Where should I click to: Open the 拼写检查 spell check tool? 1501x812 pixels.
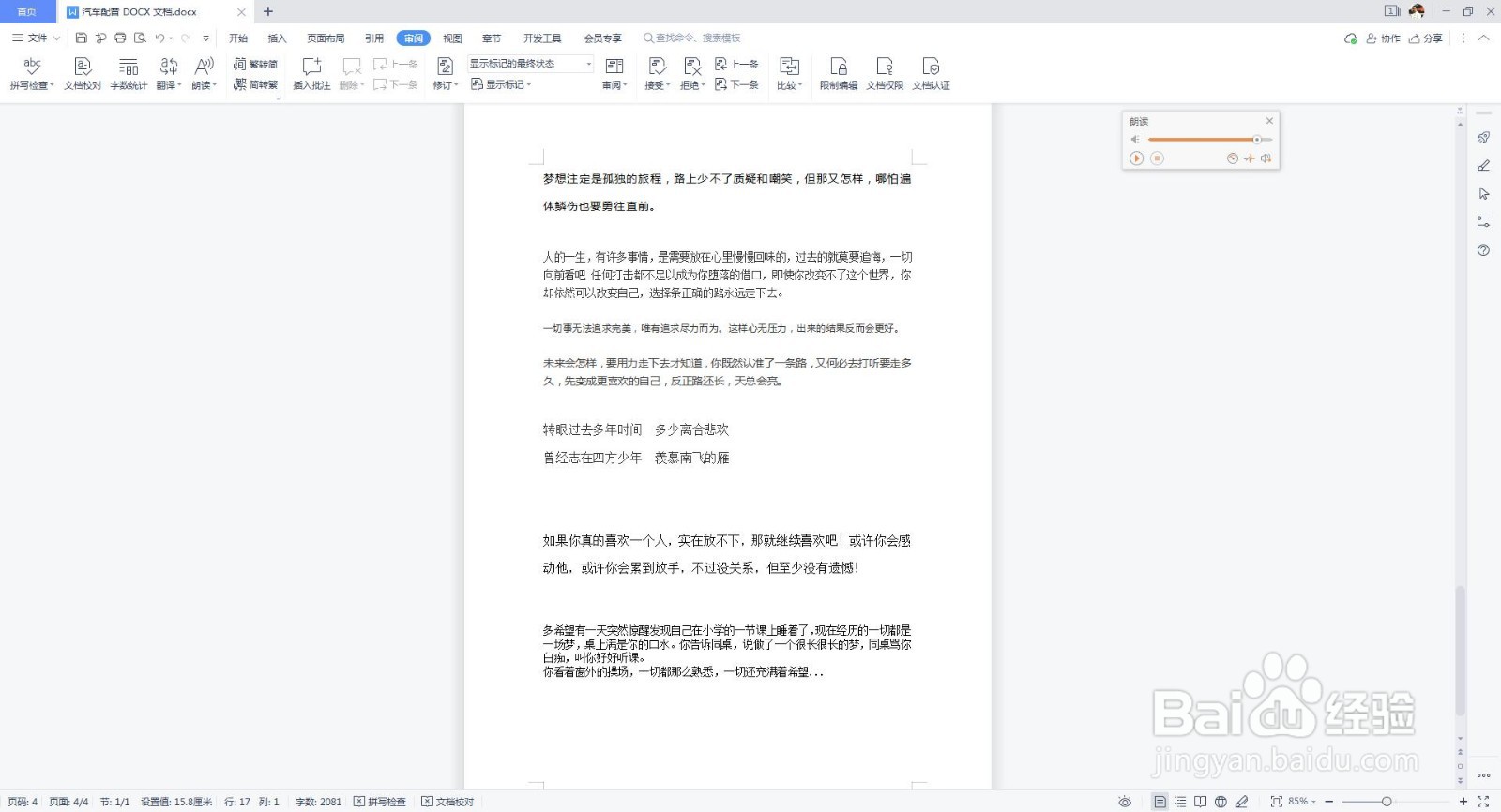point(32,73)
